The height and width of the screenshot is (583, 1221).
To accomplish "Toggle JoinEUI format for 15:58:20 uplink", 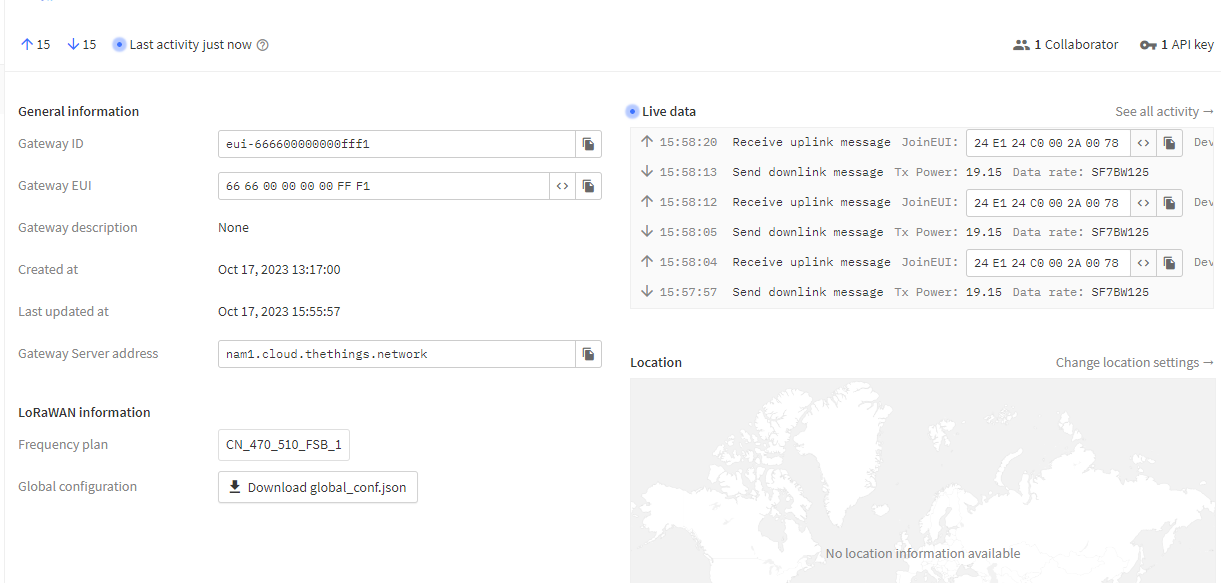I will [1144, 143].
